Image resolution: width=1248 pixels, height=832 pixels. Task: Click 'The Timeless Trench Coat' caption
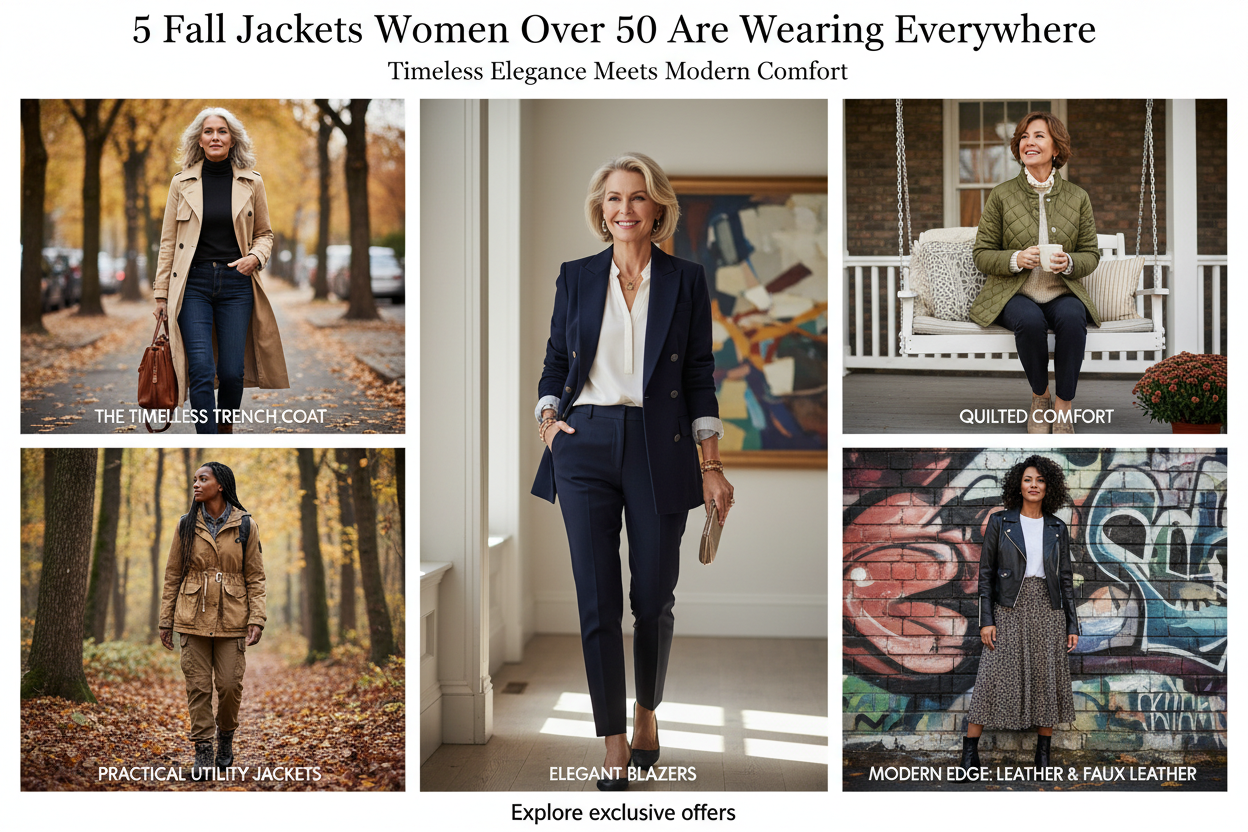(211, 416)
